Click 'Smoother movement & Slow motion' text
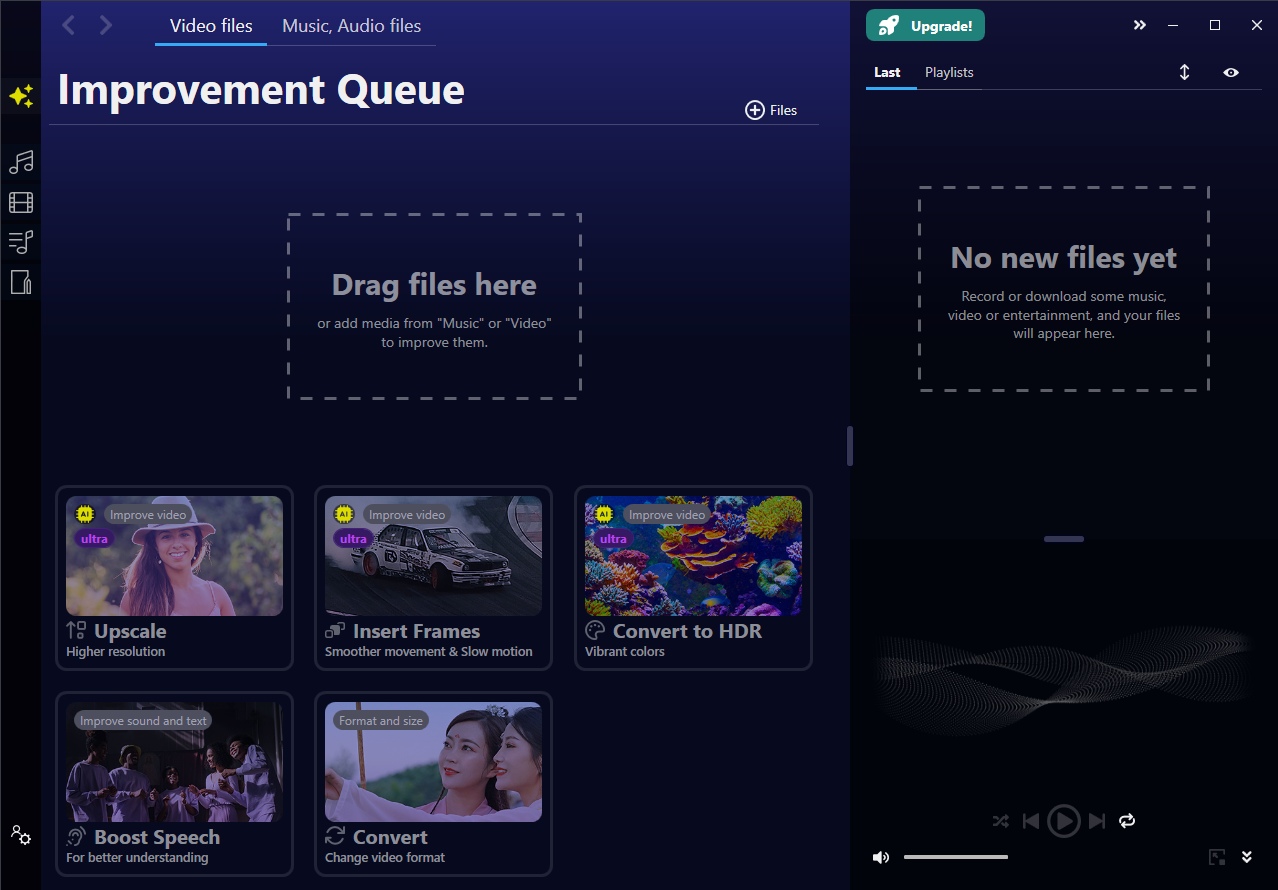Viewport: 1278px width, 890px height. (429, 652)
